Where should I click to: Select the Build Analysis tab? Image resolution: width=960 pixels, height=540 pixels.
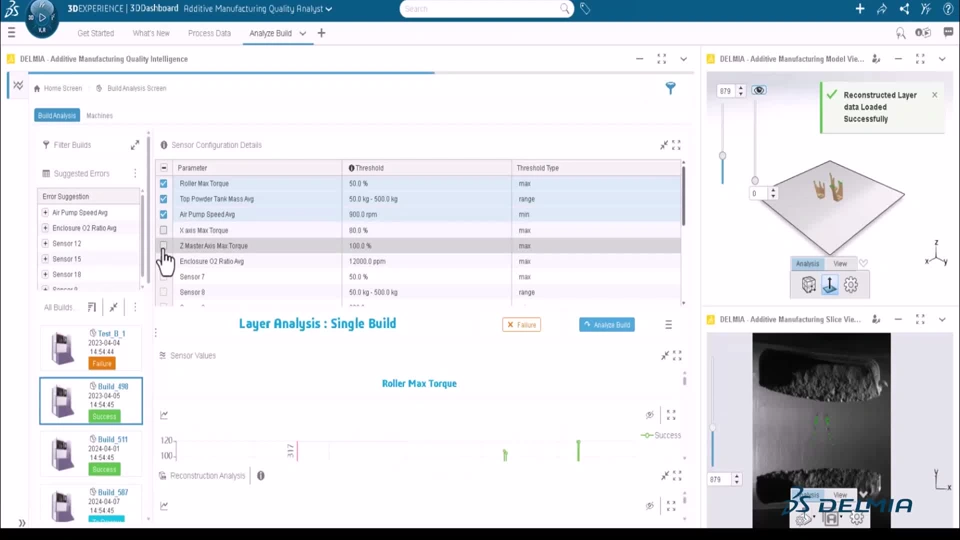57,115
